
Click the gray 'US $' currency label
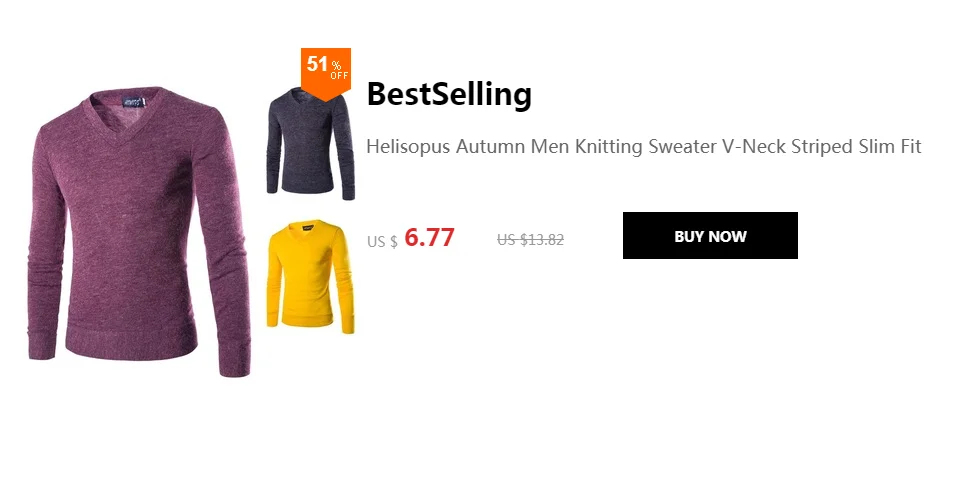(382, 242)
